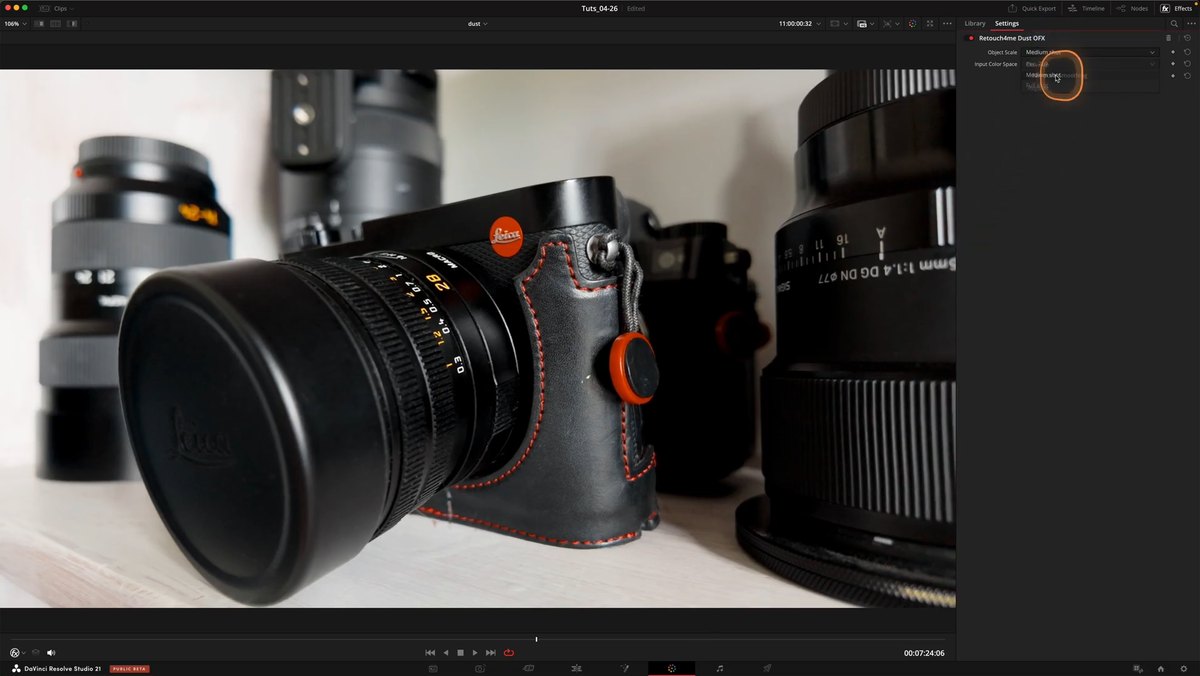This screenshot has width=1200, height=676.
Task: Search effects with magnifier icon
Action: pos(1174,23)
